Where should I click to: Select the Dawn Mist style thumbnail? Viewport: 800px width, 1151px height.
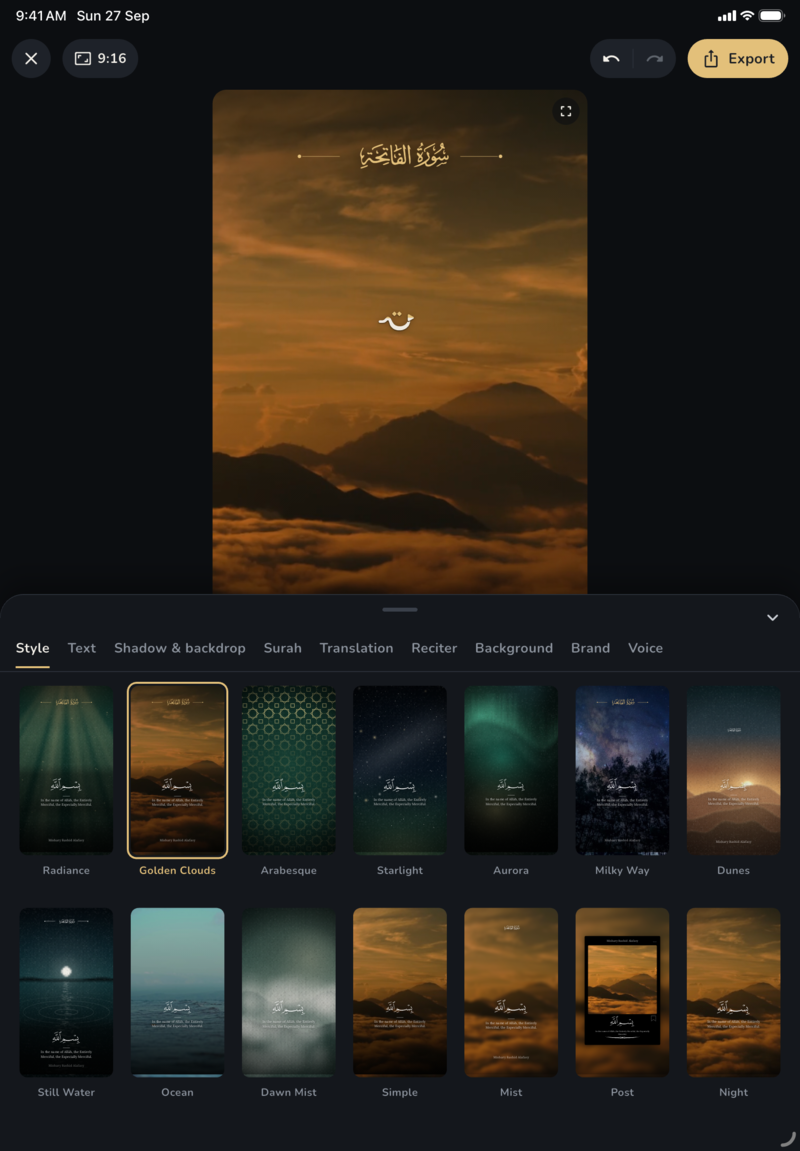pyautogui.click(x=288, y=992)
